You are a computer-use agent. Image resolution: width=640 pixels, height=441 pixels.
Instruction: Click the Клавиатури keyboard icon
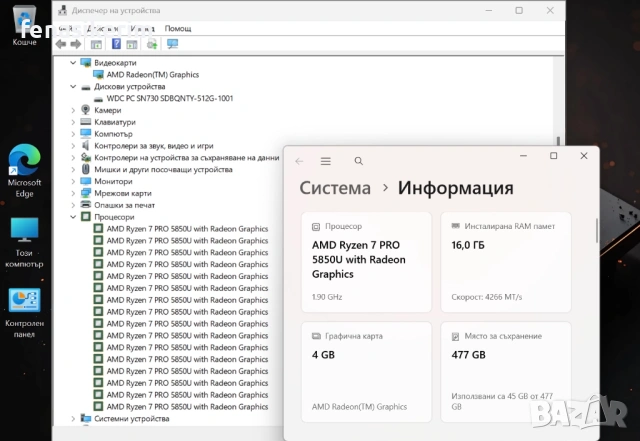click(x=86, y=122)
